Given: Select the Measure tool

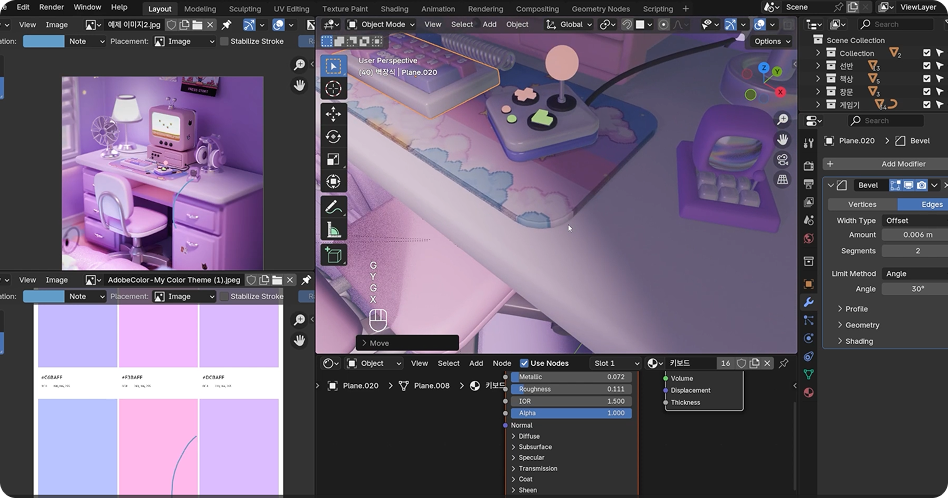Looking at the screenshot, I should click(x=333, y=230).
